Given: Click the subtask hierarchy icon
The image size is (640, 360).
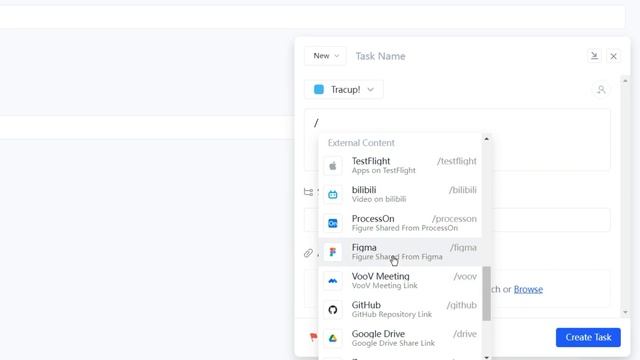Looking at the screenshot, I should tap(308, 192).
